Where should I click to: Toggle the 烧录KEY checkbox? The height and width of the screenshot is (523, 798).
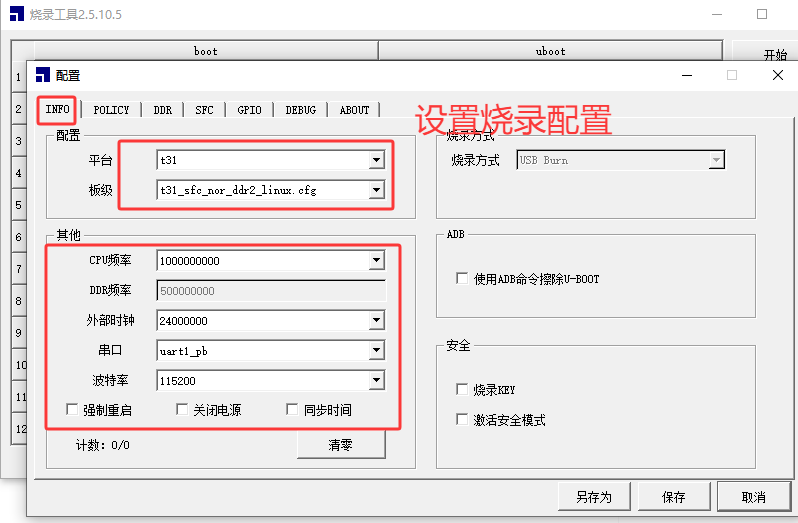(x=462, y=390)
